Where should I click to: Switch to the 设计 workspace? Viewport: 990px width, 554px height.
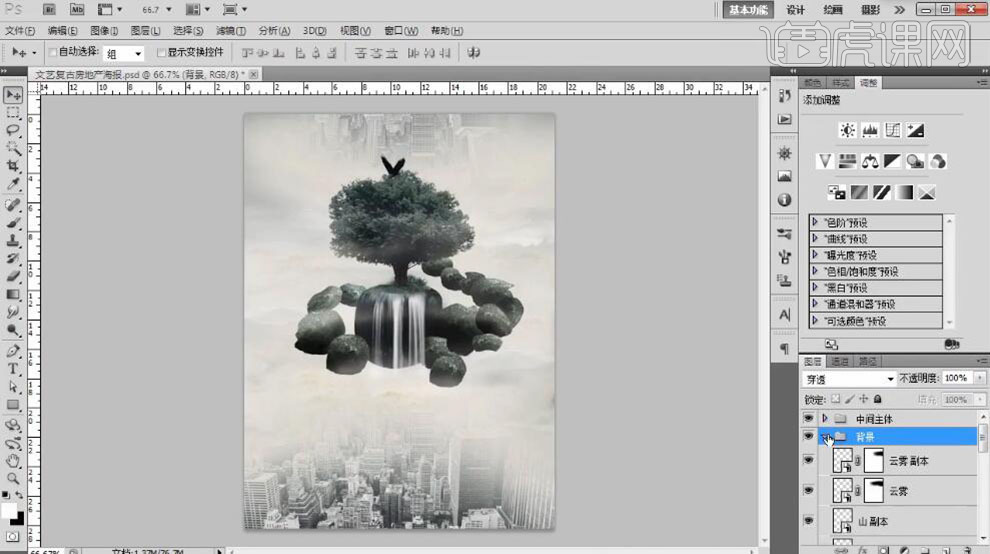pos(796,9)
